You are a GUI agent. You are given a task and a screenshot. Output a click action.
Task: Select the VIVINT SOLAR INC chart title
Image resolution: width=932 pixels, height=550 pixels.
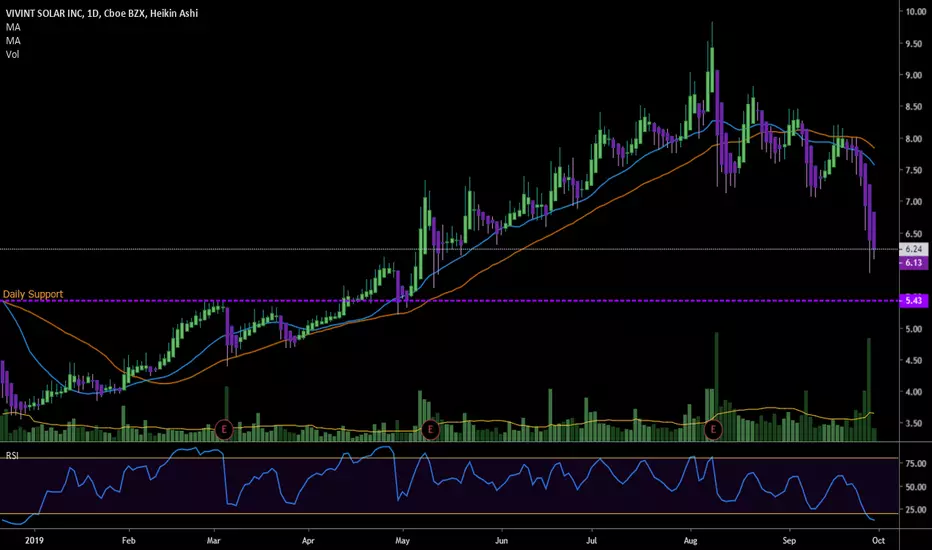tap(102, 13)
